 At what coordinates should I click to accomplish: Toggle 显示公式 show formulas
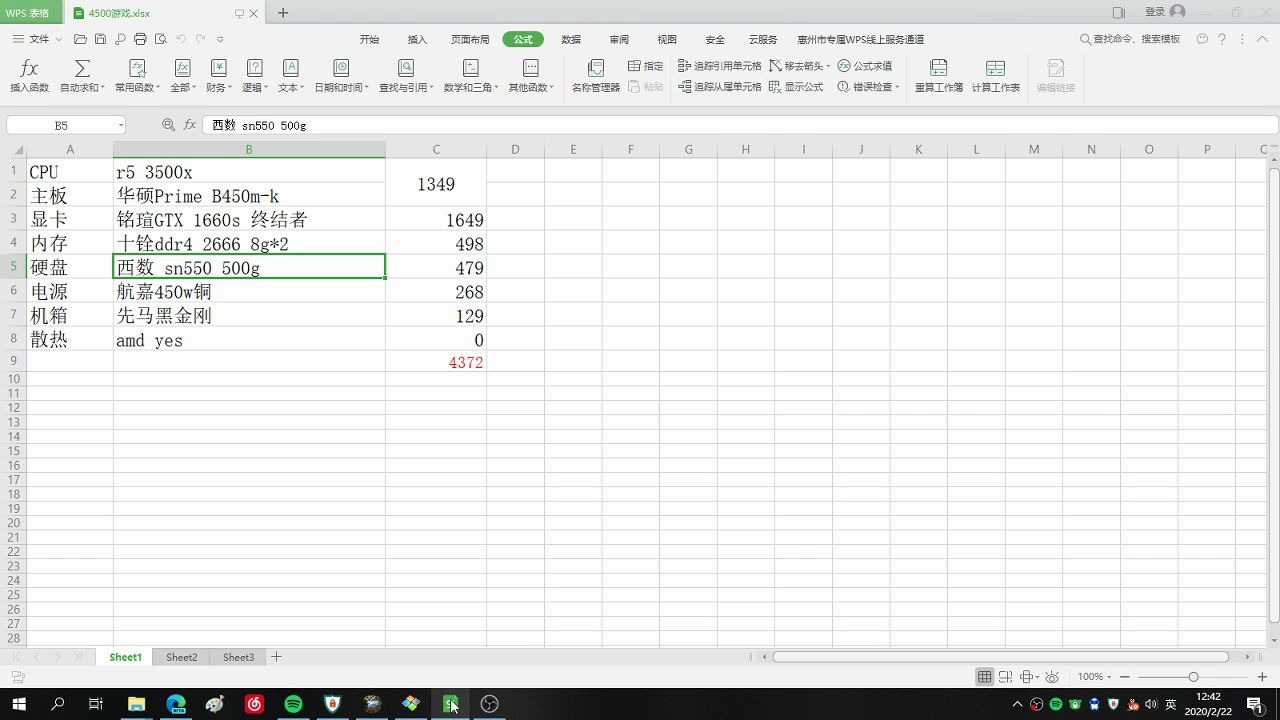(x=796, y=87)
